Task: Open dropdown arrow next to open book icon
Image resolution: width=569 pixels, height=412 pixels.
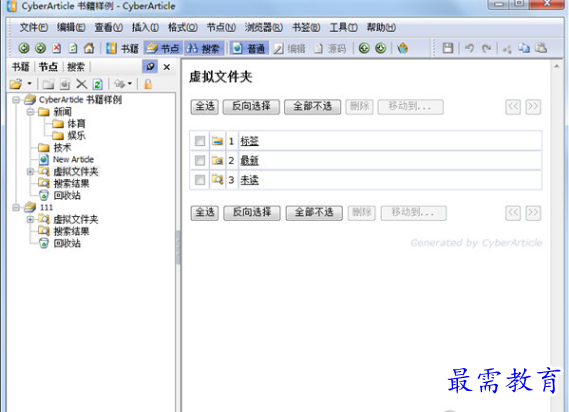Action: pos(30,84)
